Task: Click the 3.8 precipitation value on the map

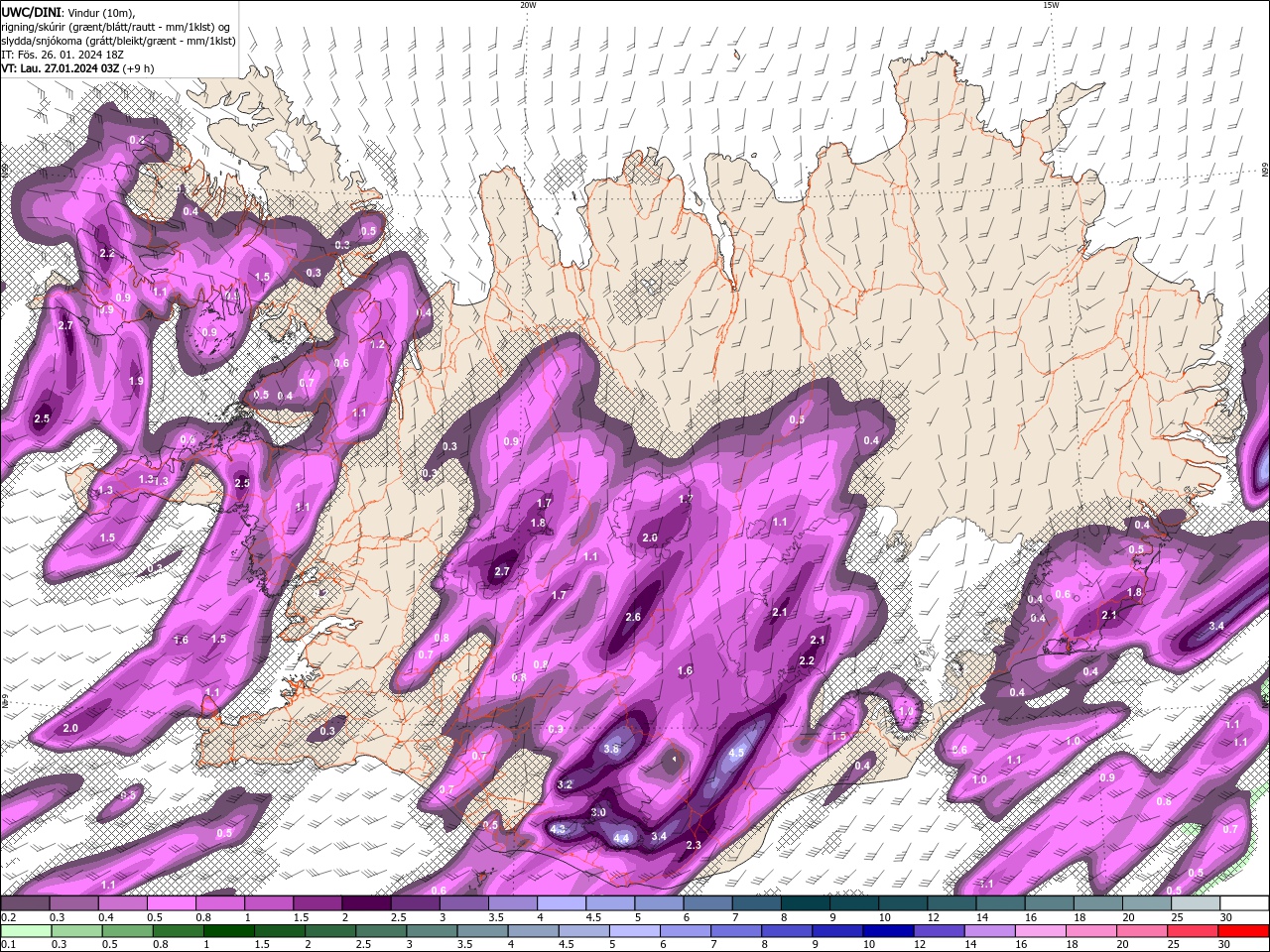Action: [611, 749]
